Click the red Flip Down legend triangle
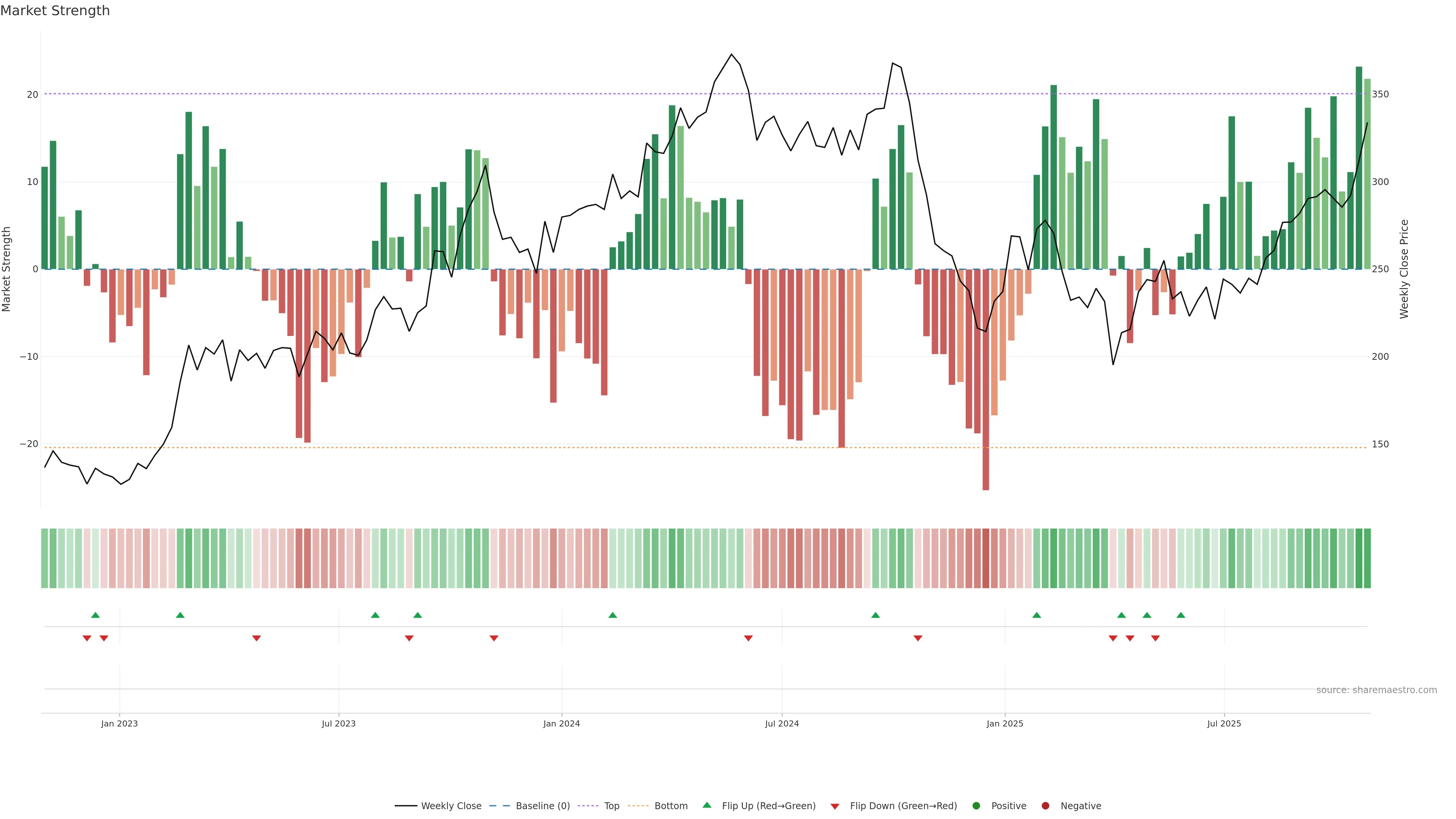The width and height of the screenshot is (1456, 819). coord(835,806)
